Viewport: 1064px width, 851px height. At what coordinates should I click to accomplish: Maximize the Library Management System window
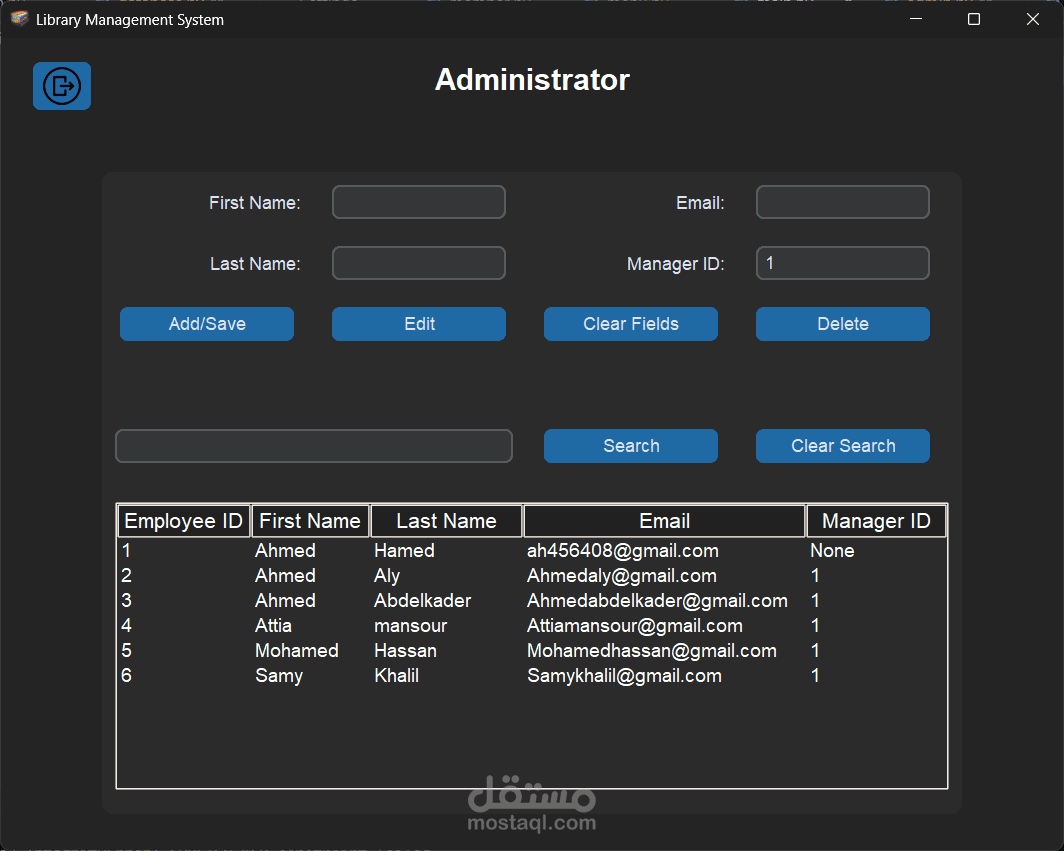click(974, 19)
